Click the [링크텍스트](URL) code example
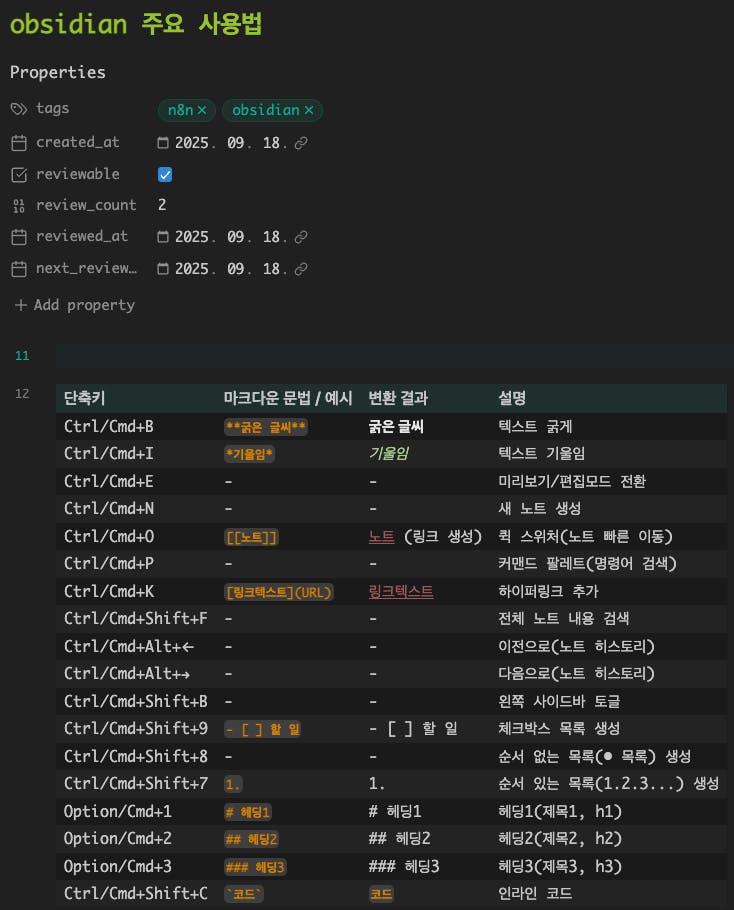 pos(279,593)
